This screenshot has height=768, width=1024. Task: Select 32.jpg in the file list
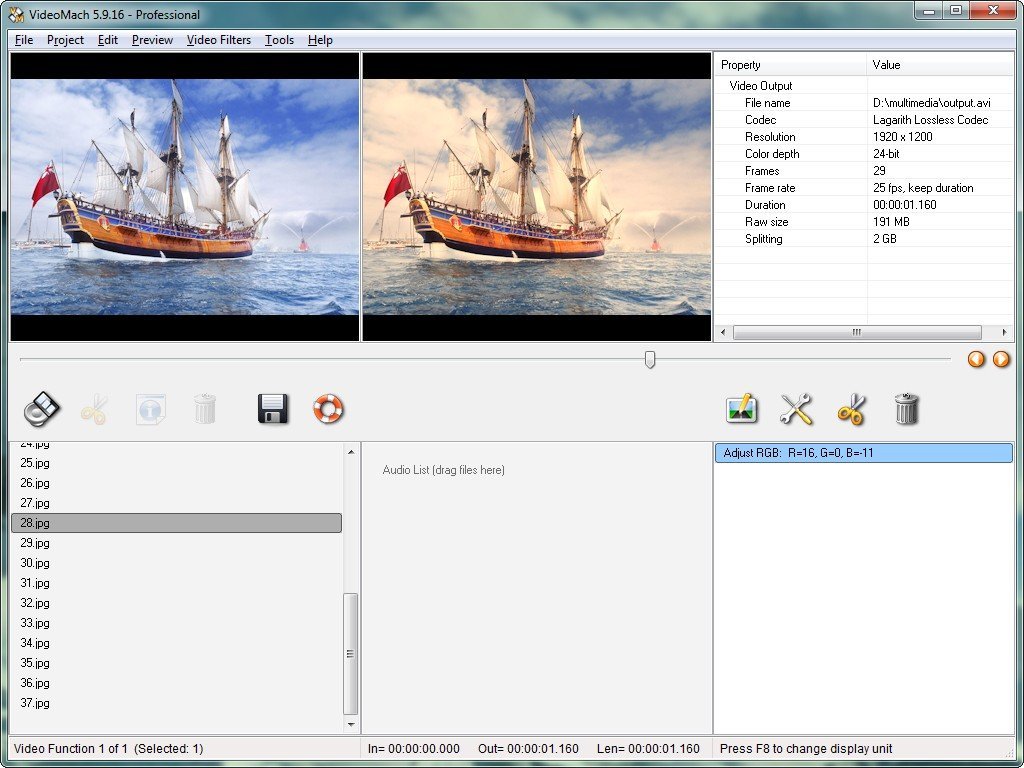(35, 603)
